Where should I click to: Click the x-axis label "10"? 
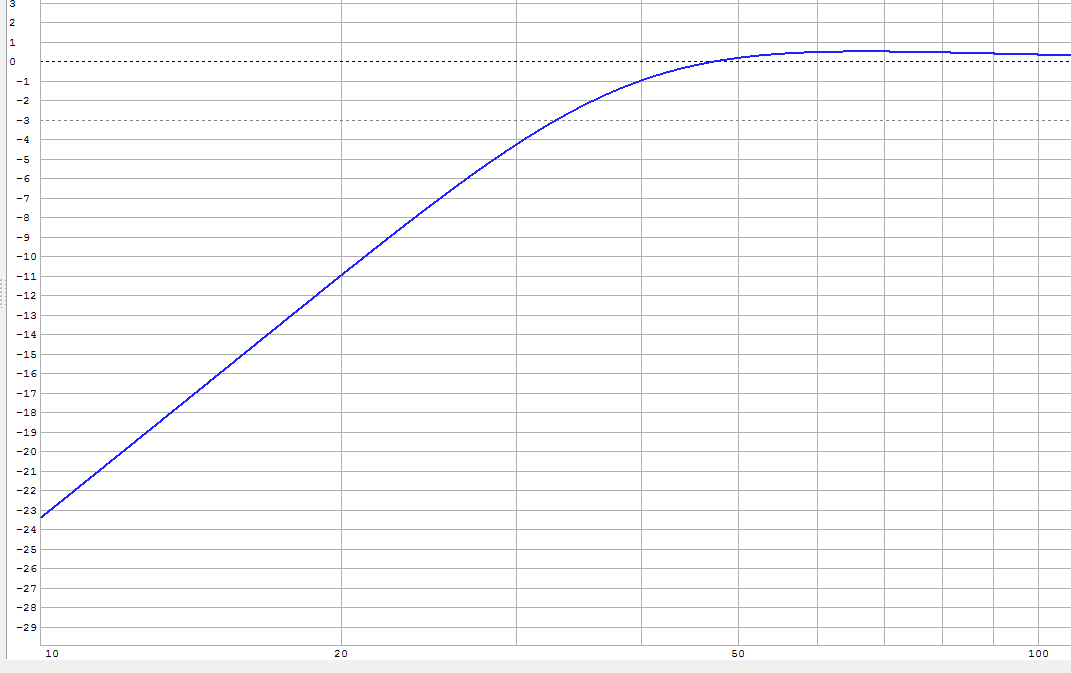pos(52,654)
